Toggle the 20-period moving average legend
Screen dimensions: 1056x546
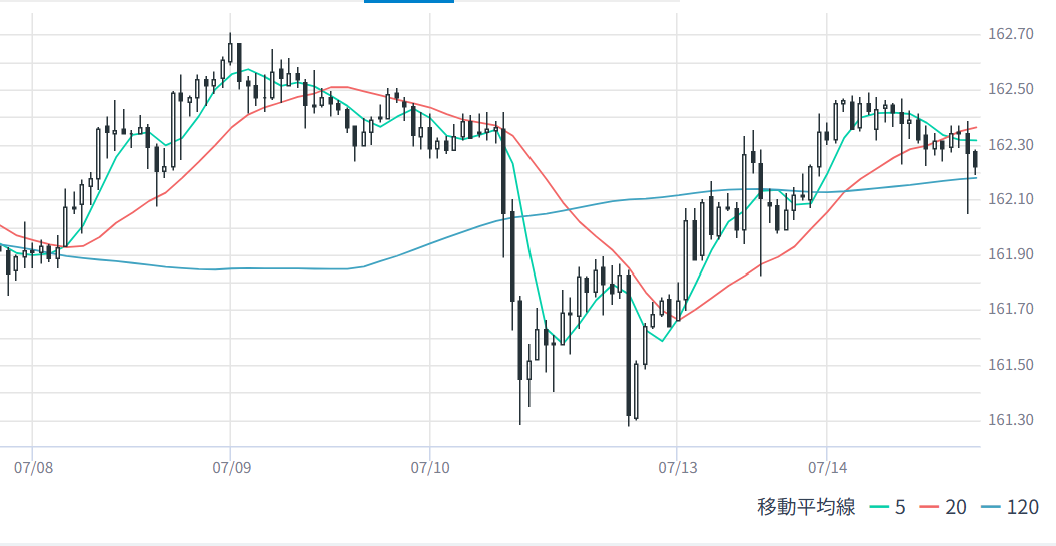944,507
